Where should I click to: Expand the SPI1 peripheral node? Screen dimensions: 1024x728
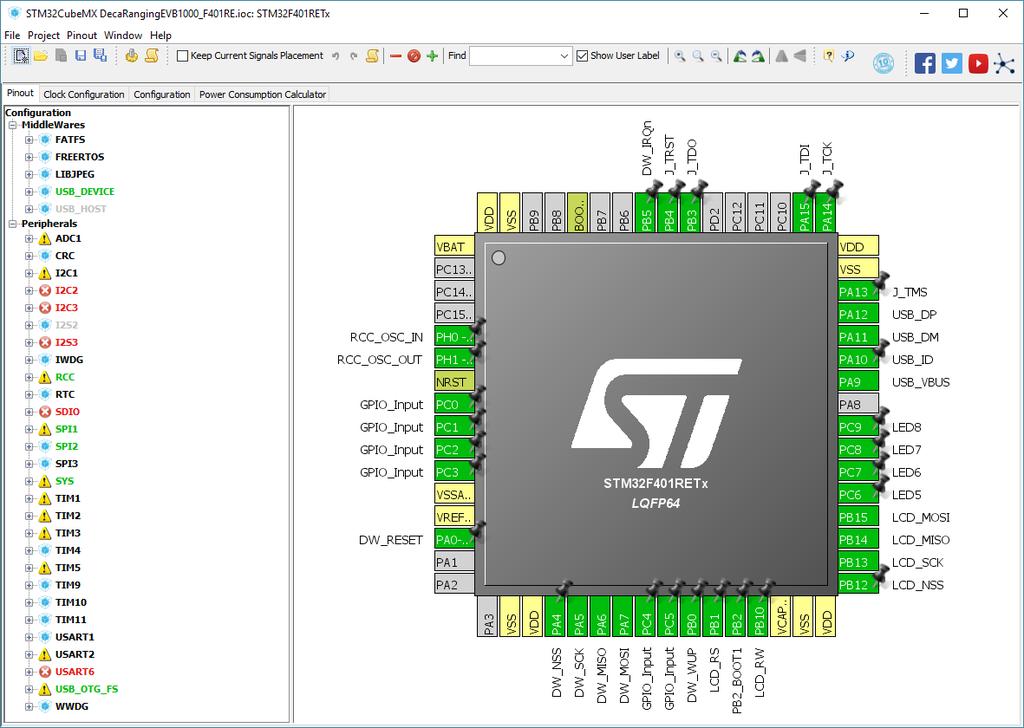[x=29, y=430]
